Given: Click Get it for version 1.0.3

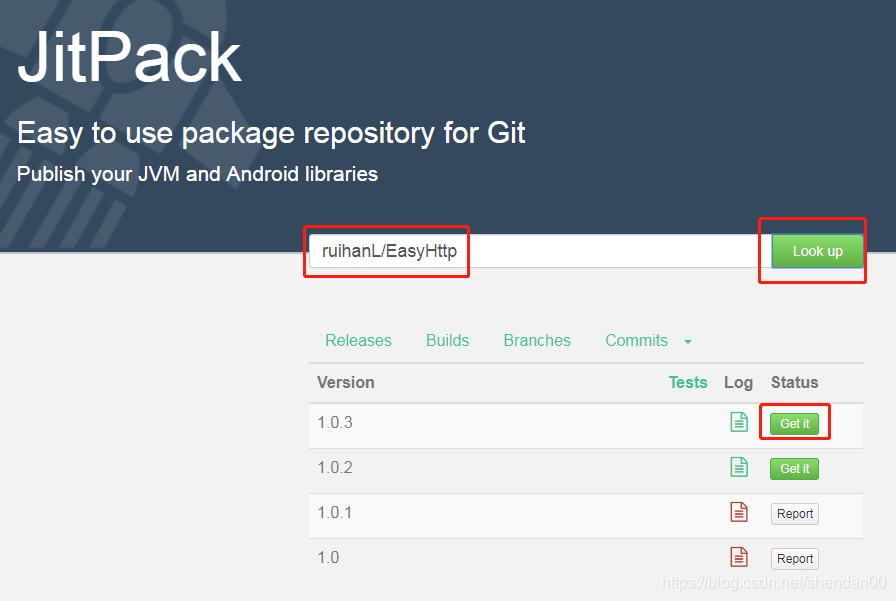Looking at the screenshot, I should pyautogui.click(x=795, y=422).
